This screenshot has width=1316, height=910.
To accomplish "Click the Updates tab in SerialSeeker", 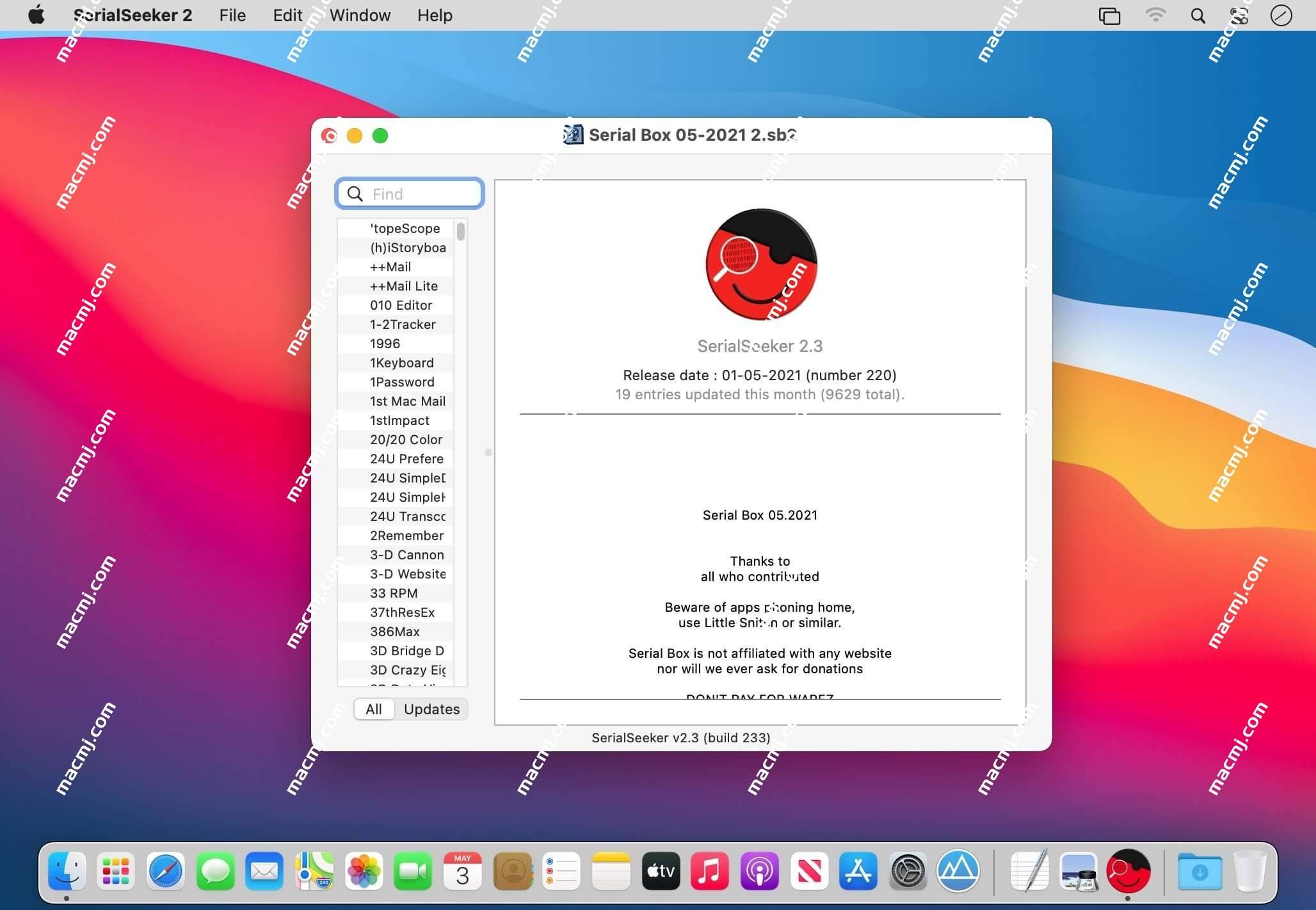I will tap(432, 709).
